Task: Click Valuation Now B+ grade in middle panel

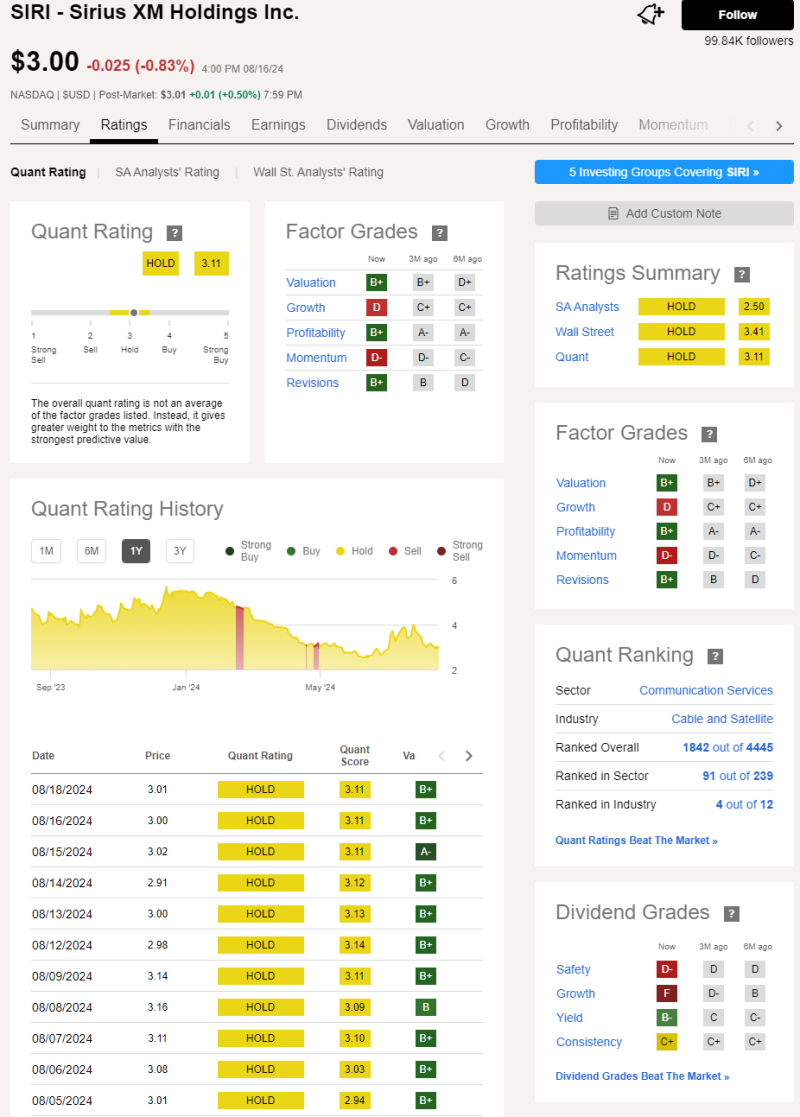Action: click(x=377, y=283)
